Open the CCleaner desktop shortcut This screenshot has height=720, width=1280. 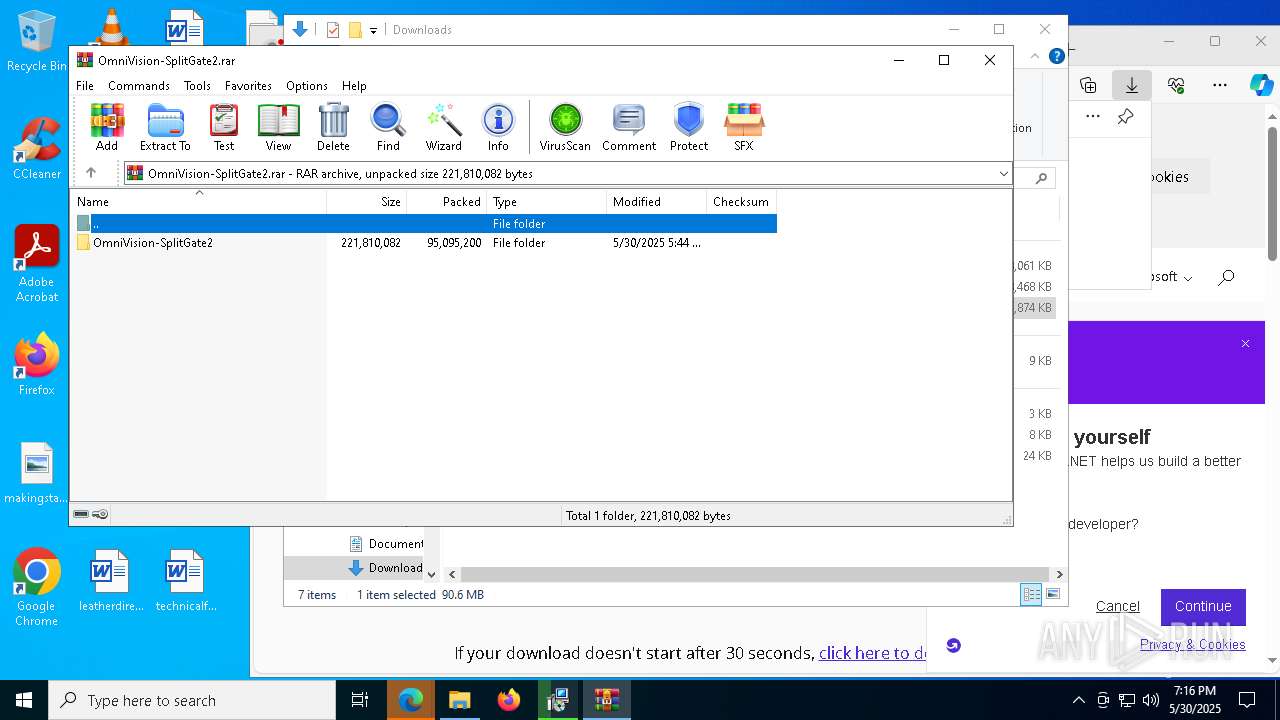point(36,148)
